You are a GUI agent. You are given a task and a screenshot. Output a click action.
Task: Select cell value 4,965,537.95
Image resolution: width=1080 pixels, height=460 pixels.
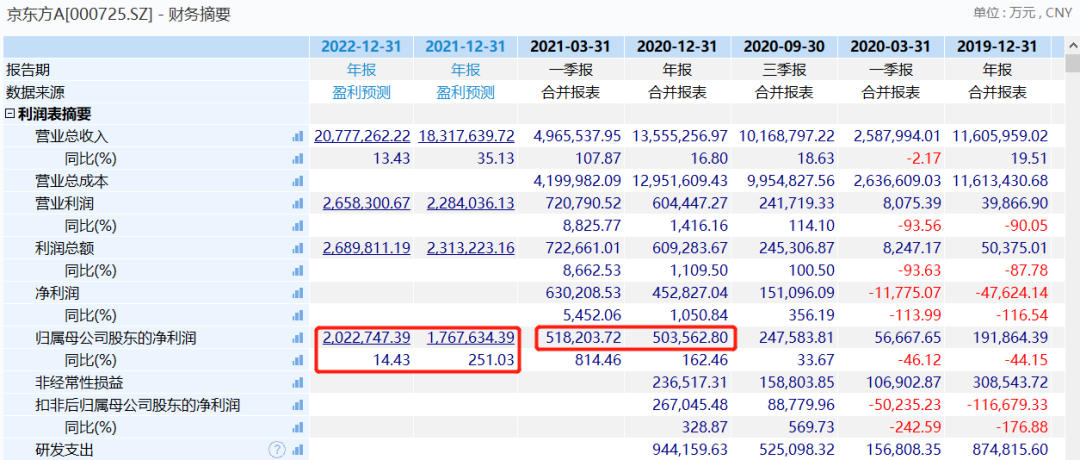coord(577,136)
